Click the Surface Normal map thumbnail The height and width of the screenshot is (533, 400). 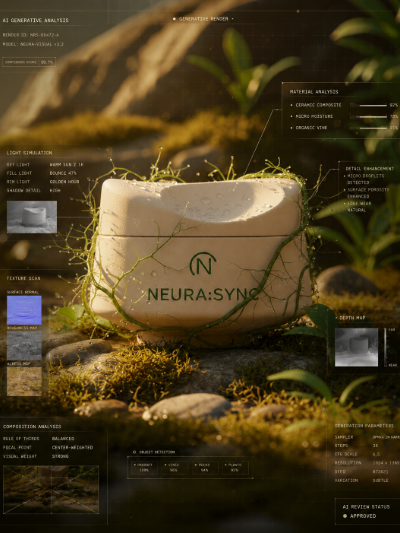(24, 310)
